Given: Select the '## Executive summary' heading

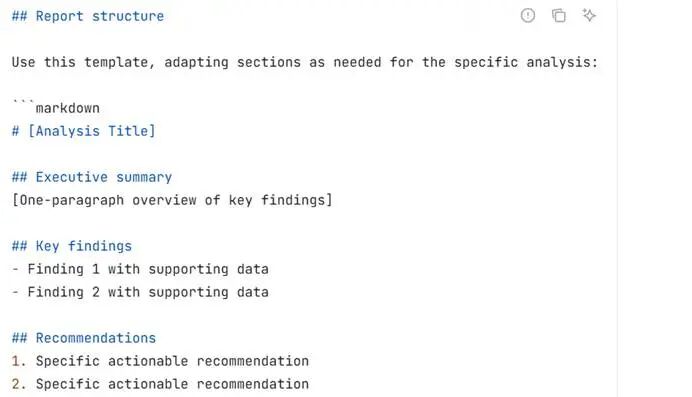Looking at the screenshot, I should pyautogui.click(x=92, y=177).
